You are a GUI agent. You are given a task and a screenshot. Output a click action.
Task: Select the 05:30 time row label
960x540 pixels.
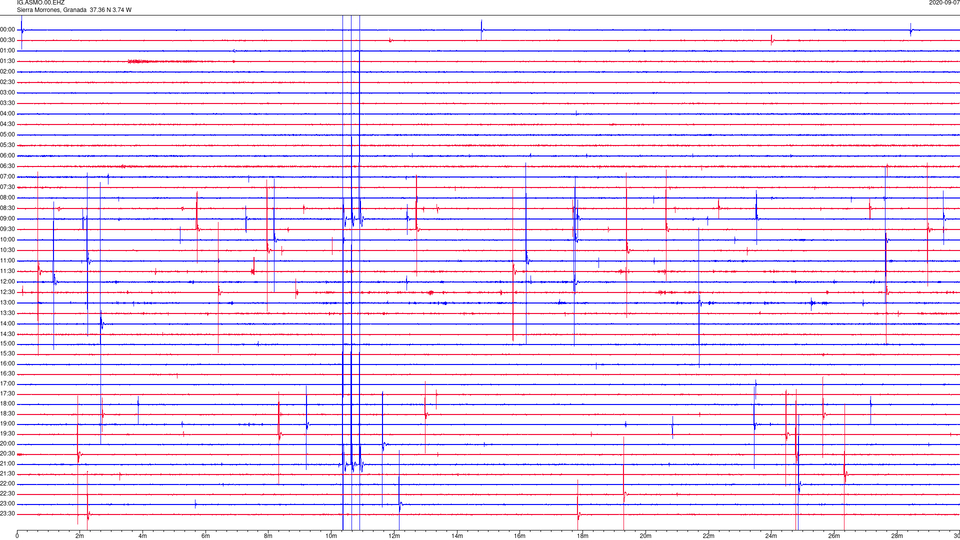pos(8,145)
